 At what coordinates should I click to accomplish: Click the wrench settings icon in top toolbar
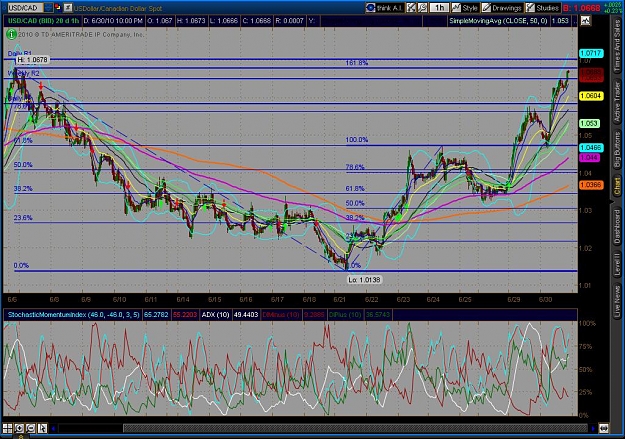tap(422, 8)
